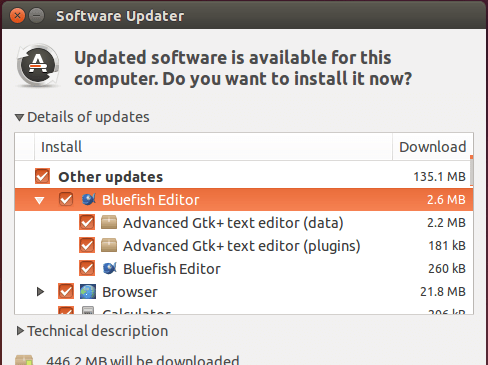Image resolution: width=488 pixels, height=365 pixels.
Task: Uncheck Advanced Gtk+ text editor (data)
Action: point(87,222)
